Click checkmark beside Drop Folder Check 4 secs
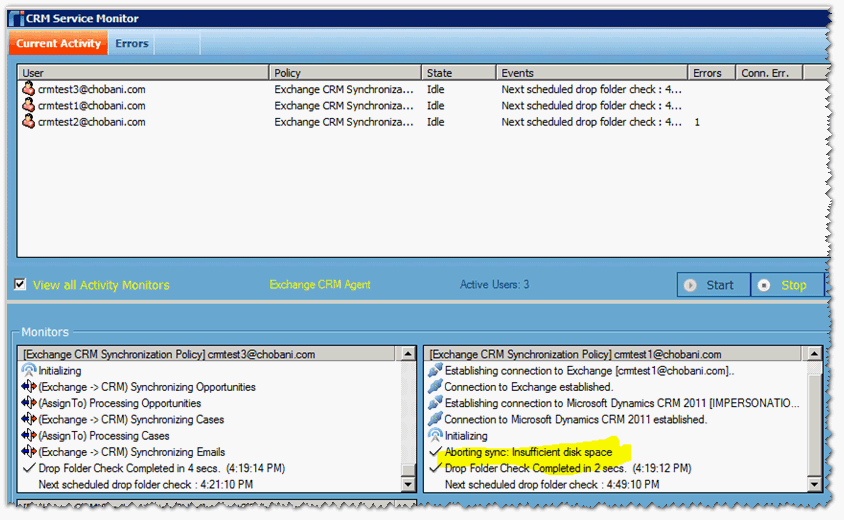 click(x=29, y=467)
